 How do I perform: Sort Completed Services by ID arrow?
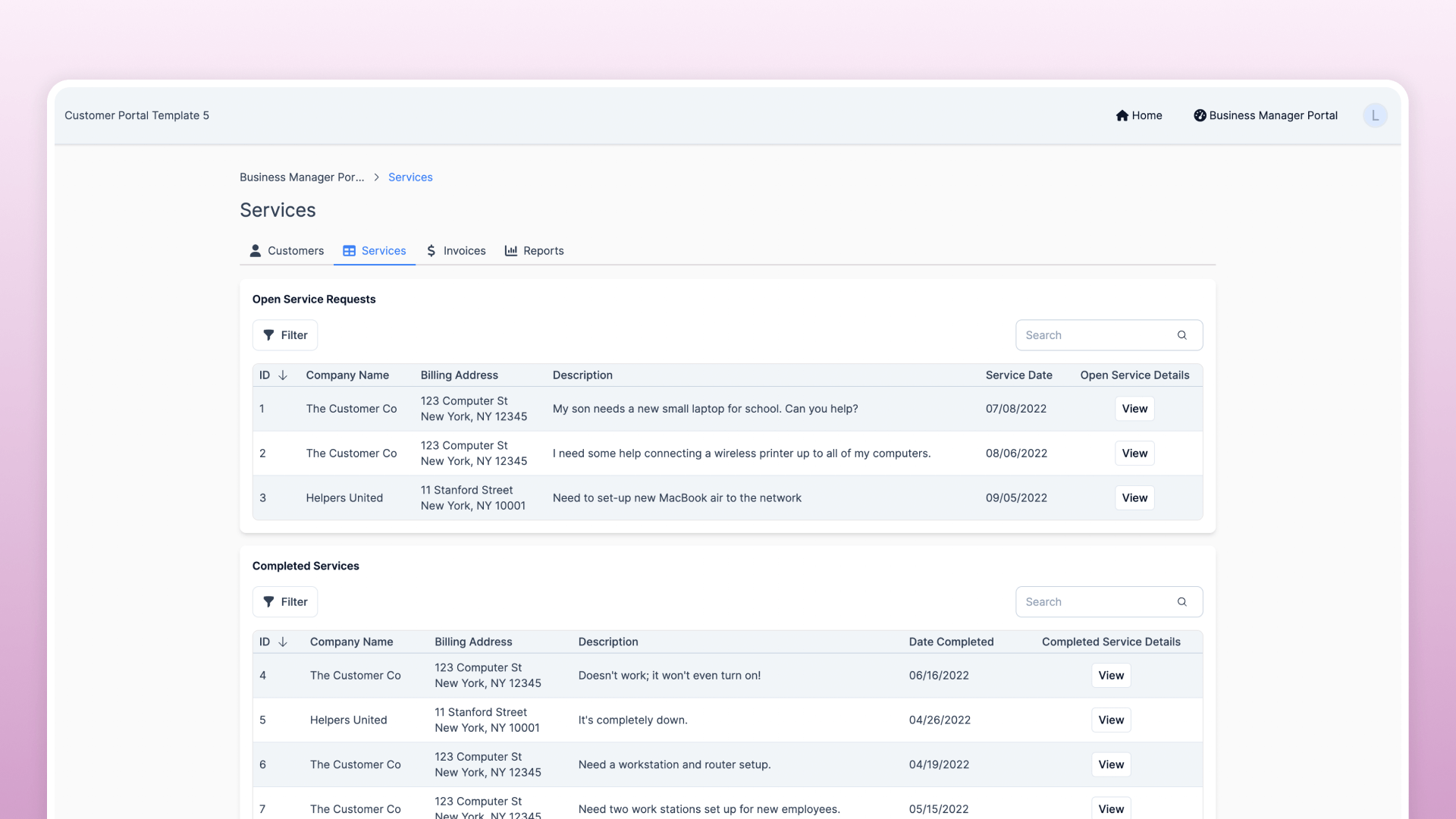point(283,642)
